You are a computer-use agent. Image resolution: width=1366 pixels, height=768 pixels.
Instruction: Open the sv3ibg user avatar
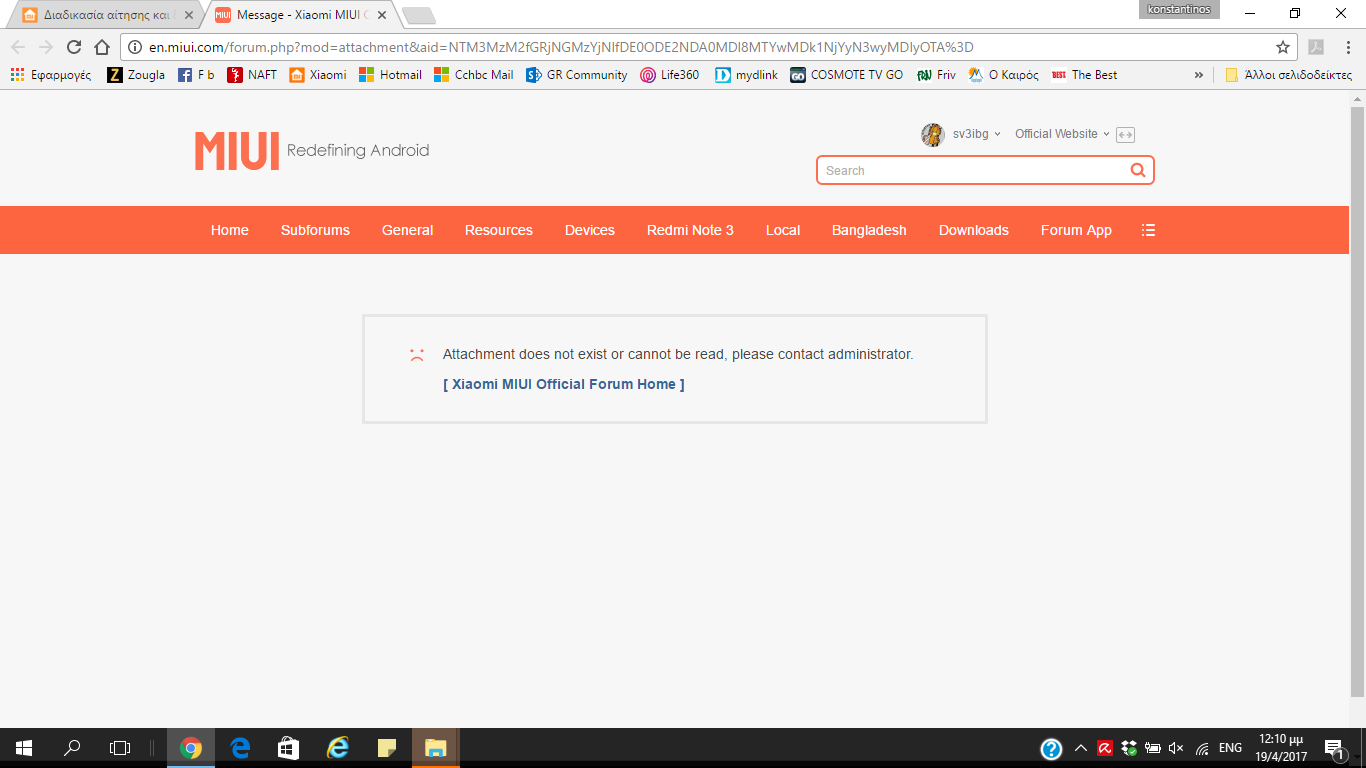932,135
